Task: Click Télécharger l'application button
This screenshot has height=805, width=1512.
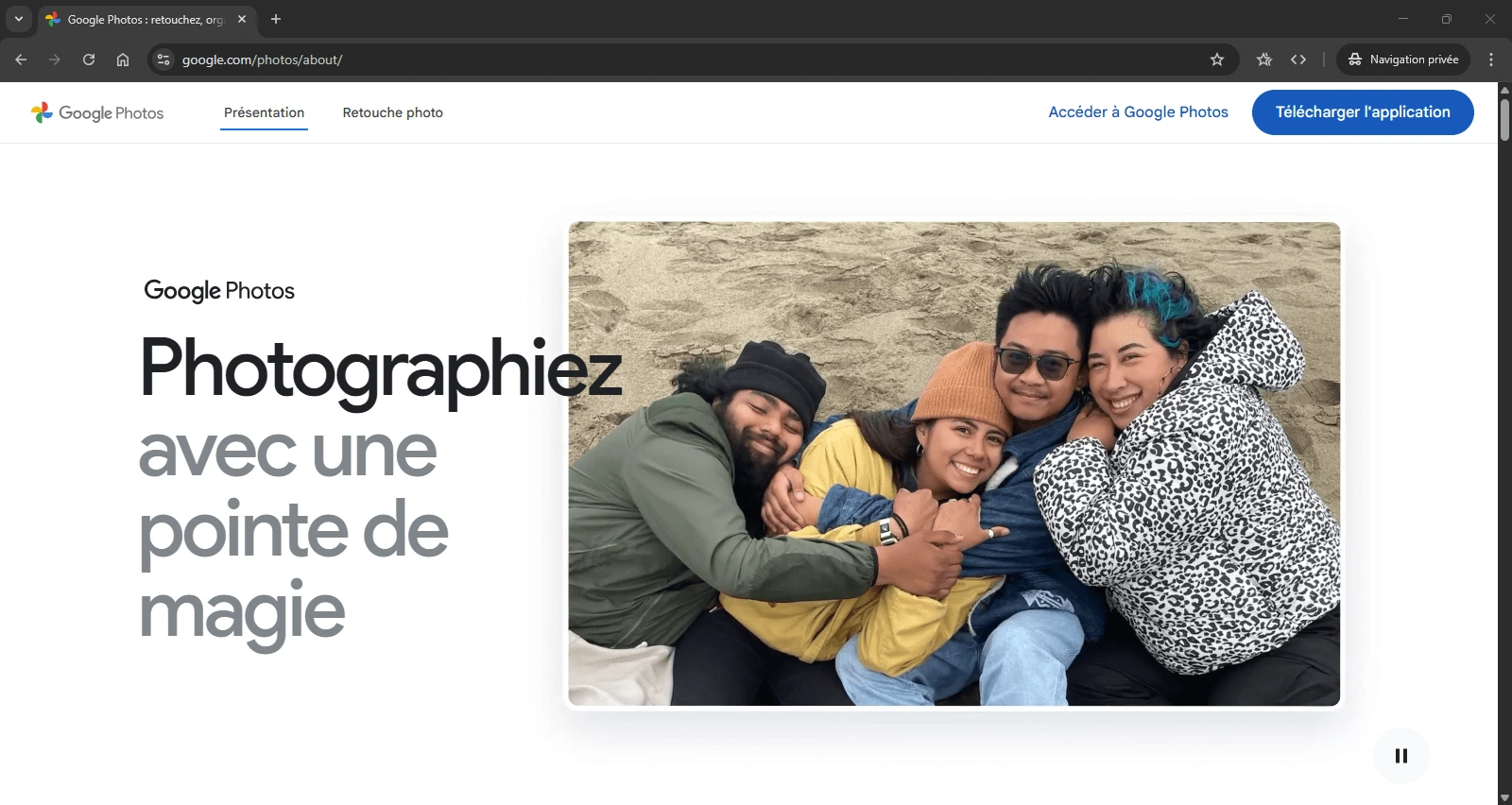Action: (1363, 112)
